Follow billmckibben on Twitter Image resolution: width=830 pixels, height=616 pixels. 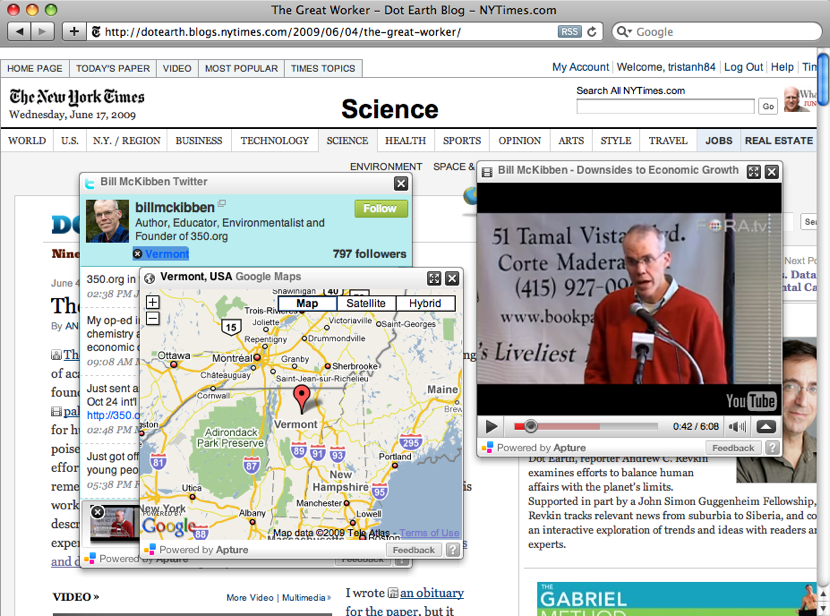coord(381,209)
